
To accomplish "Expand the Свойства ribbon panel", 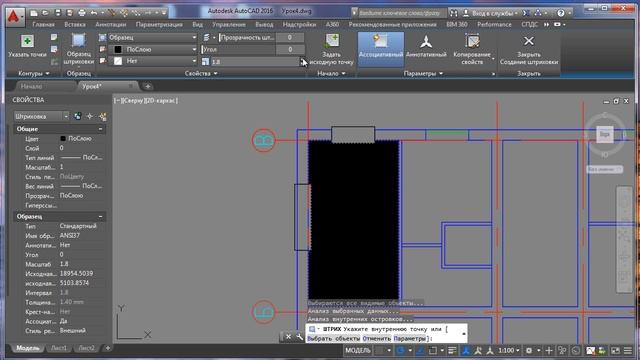I will (x=201, y=73).
